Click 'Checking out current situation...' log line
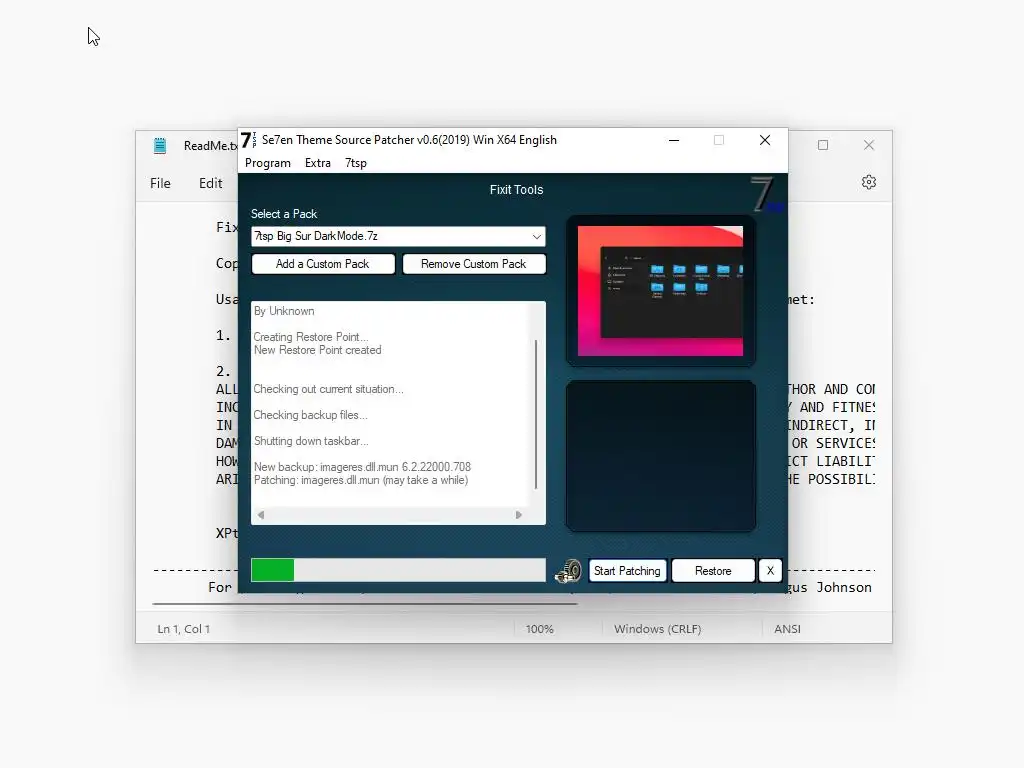Image resolution: width=1024 pixels, height=768 pixels. [x=328, y=389]
